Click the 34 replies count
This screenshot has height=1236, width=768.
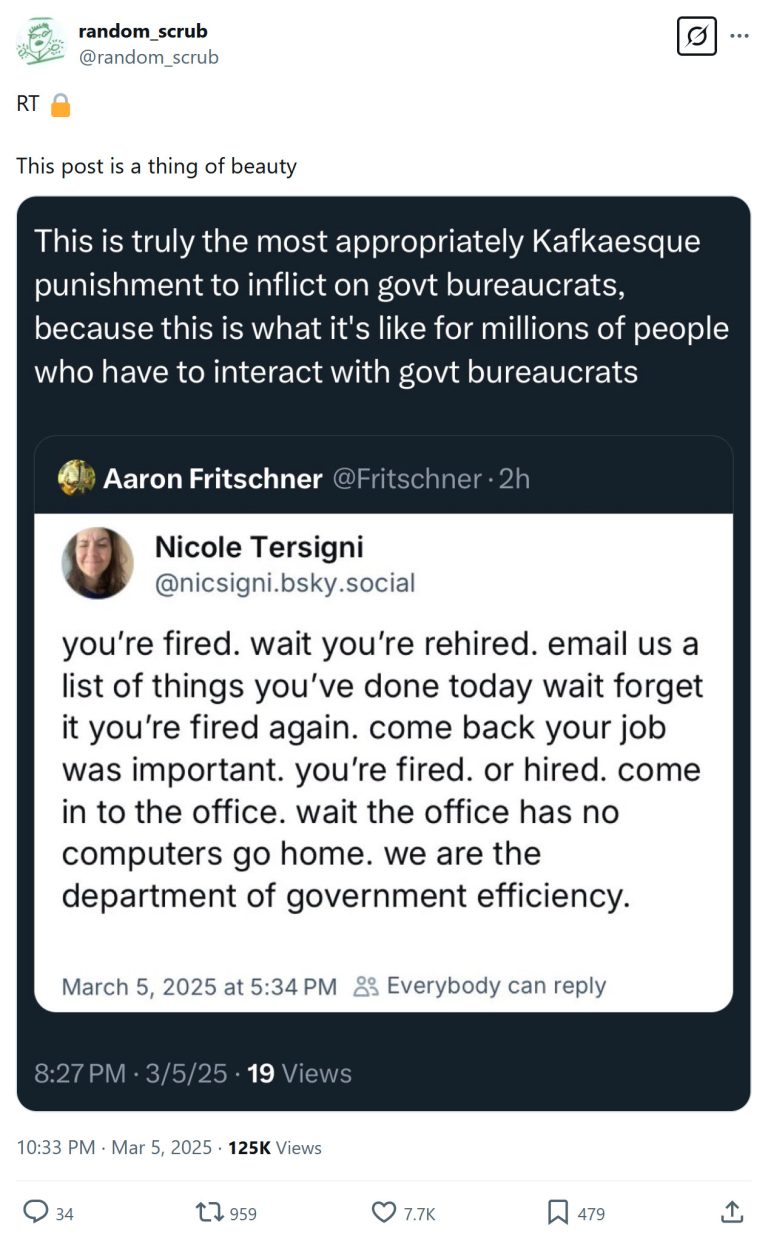pyautogui.click(x=64, y=1213)
